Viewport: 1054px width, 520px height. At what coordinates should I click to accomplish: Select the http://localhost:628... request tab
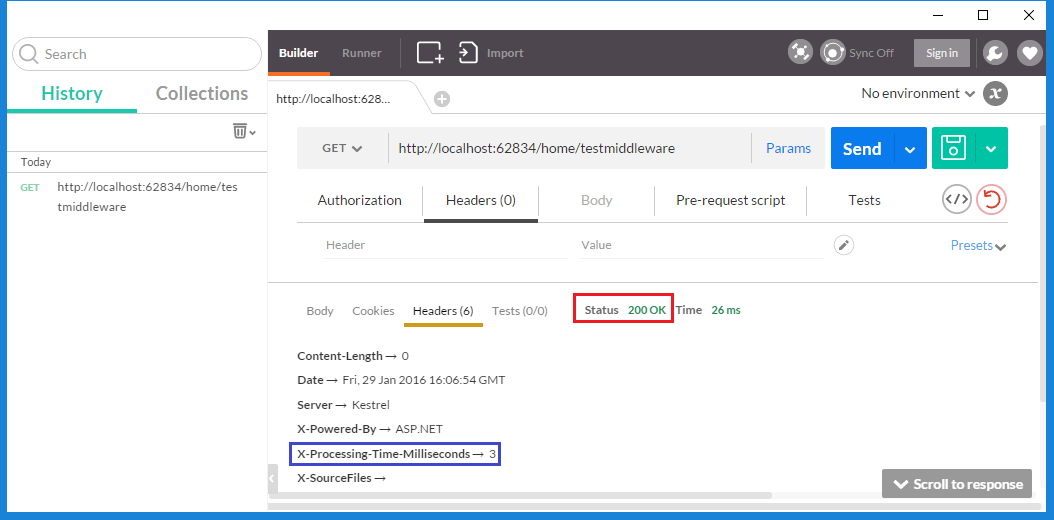pos(334,99)
